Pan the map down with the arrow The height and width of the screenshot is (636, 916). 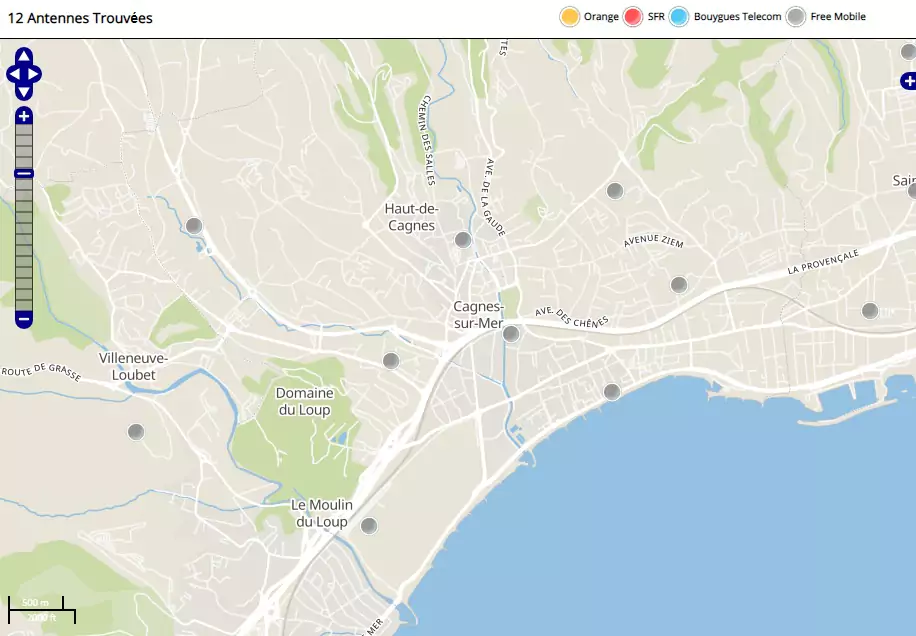(x=24, y=92)
